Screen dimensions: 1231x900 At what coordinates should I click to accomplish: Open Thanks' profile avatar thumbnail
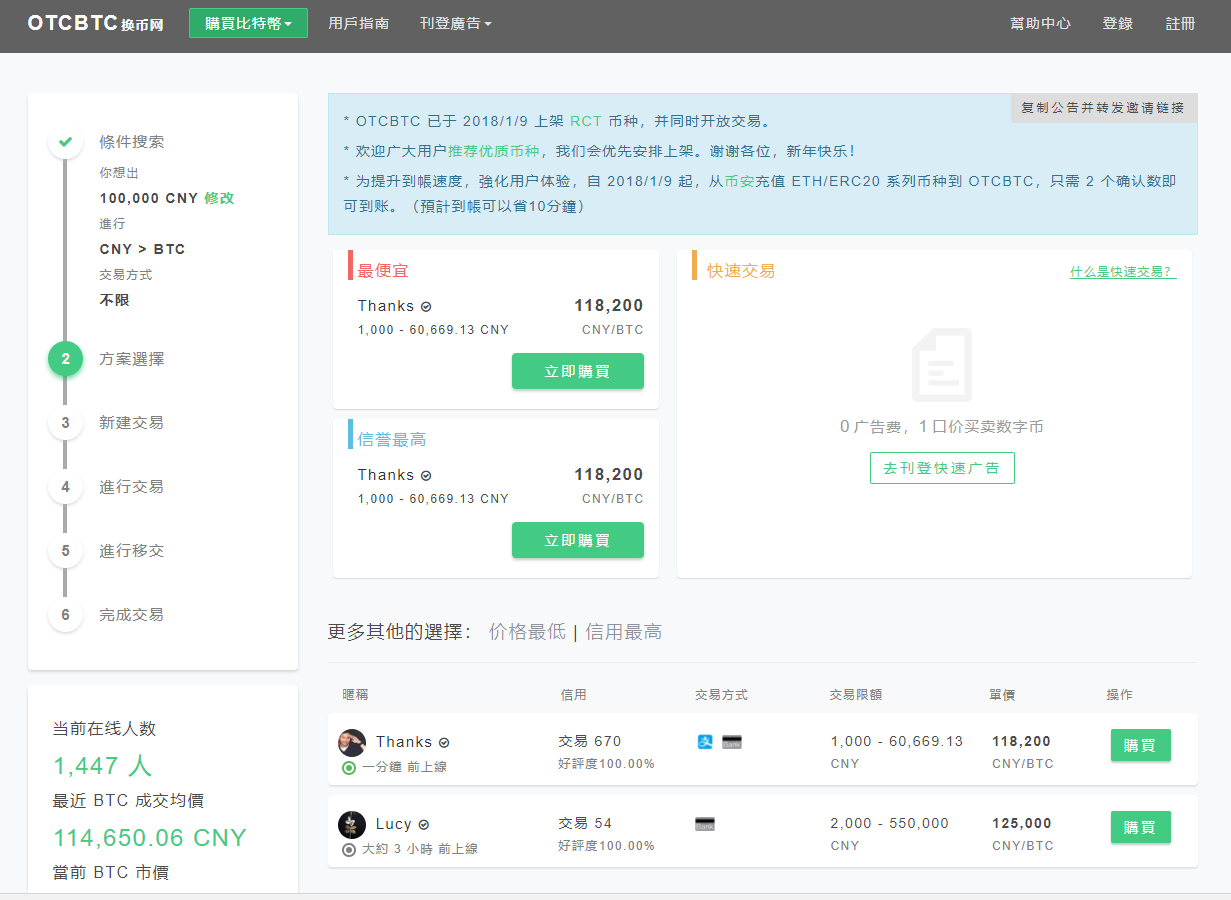tap(352, 742)
